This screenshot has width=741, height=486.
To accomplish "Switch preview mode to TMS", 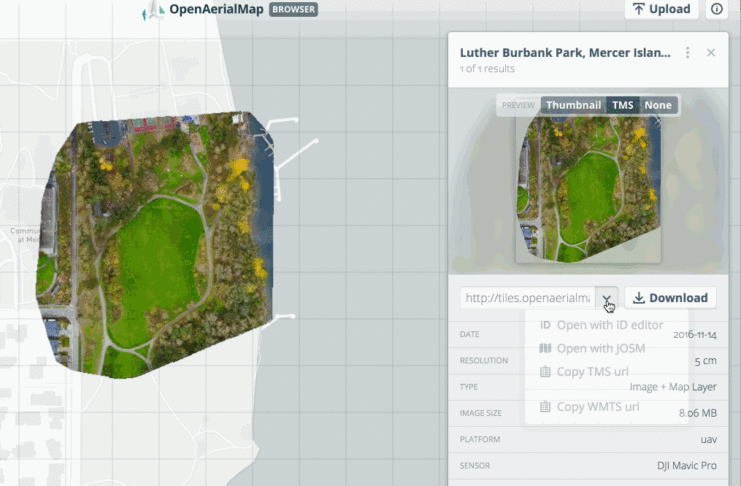I will (622, 105).
